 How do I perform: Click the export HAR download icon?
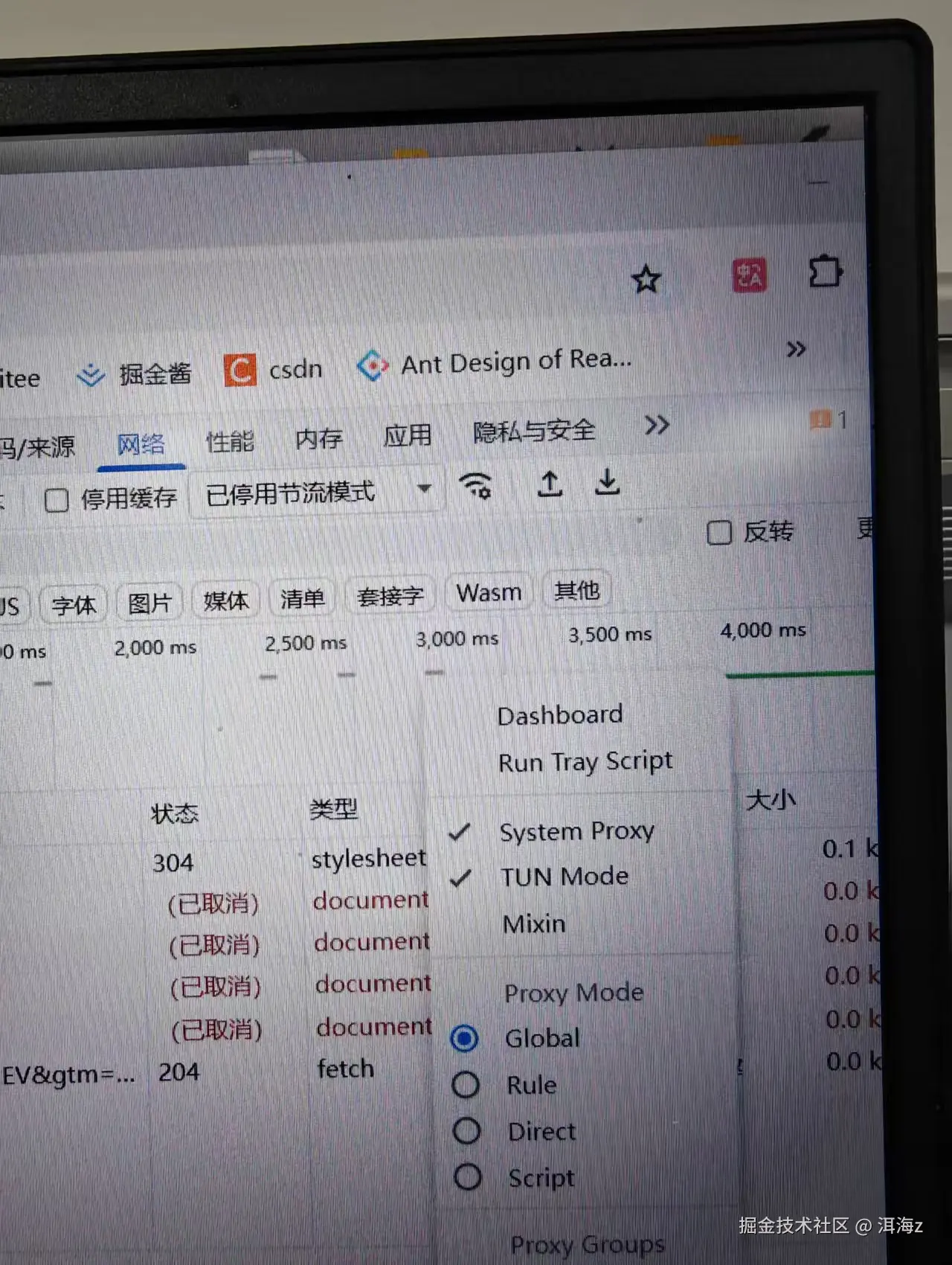(x=608, y=481)
